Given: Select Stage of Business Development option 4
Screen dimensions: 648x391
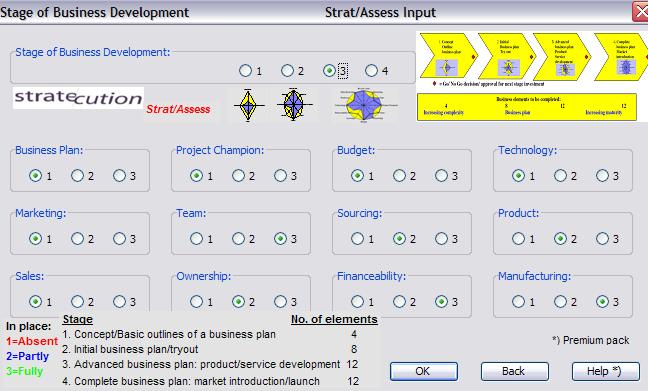Looking at the screenshot, I should 372,71.
